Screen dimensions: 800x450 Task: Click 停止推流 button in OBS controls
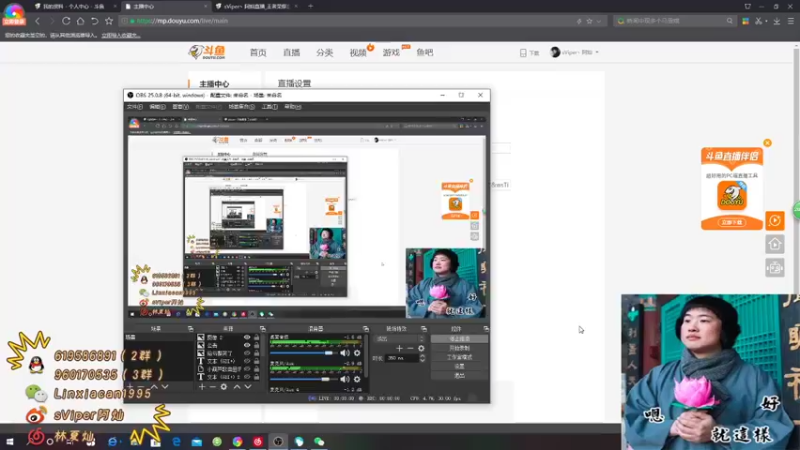point(459,339)
